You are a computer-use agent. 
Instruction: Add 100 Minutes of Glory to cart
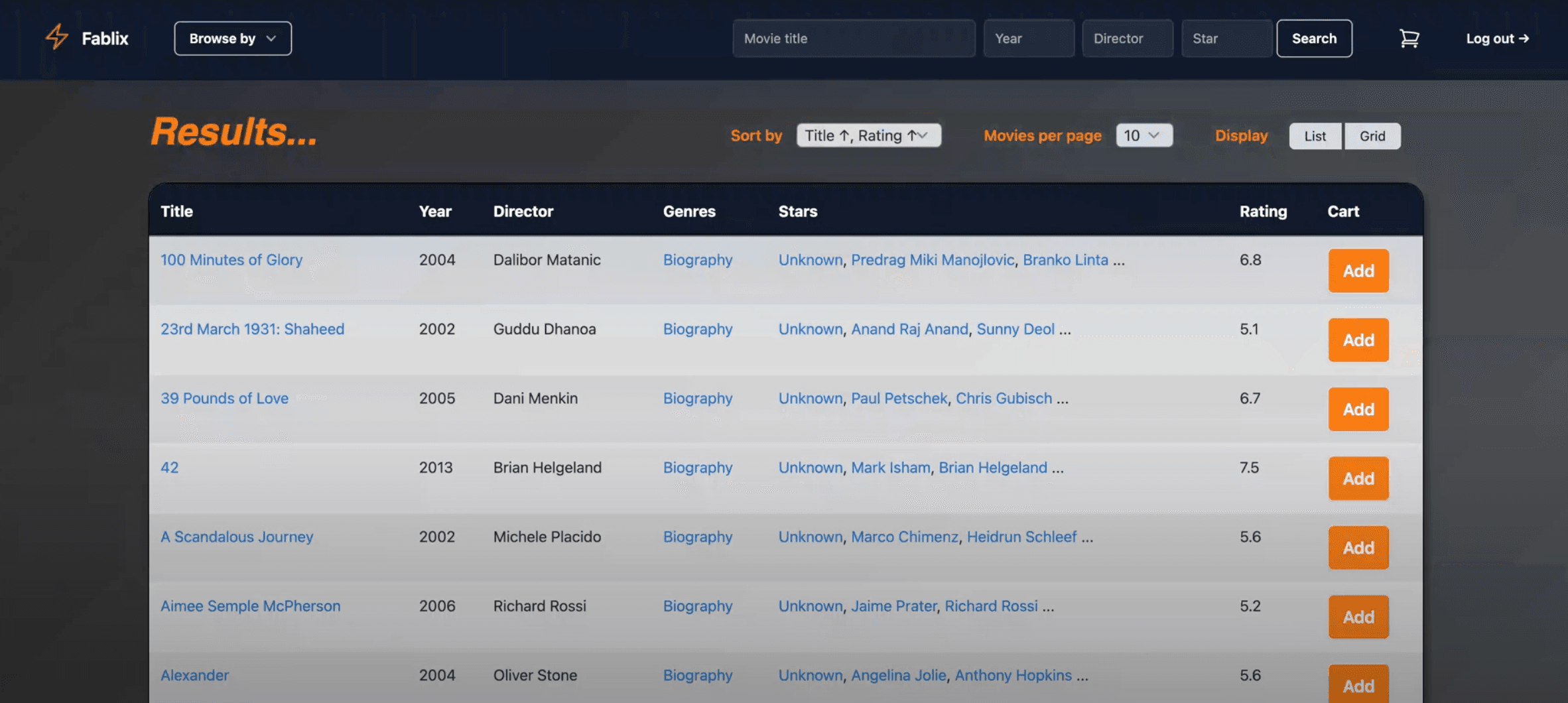1358,271
